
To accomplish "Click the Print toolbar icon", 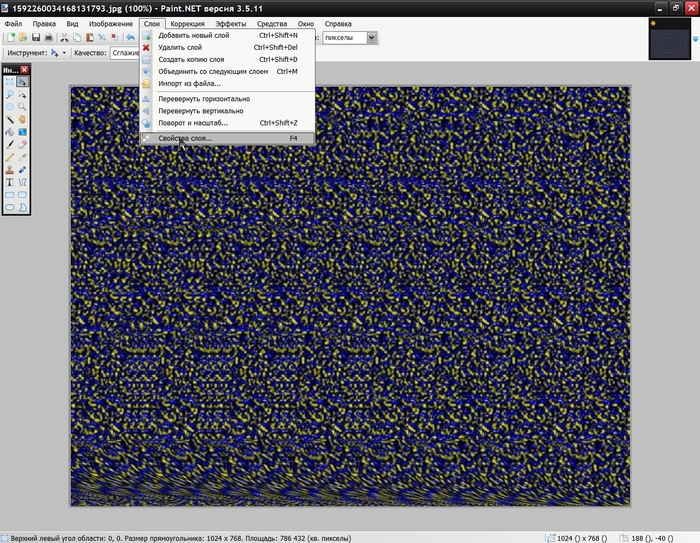I will [49, 38].
